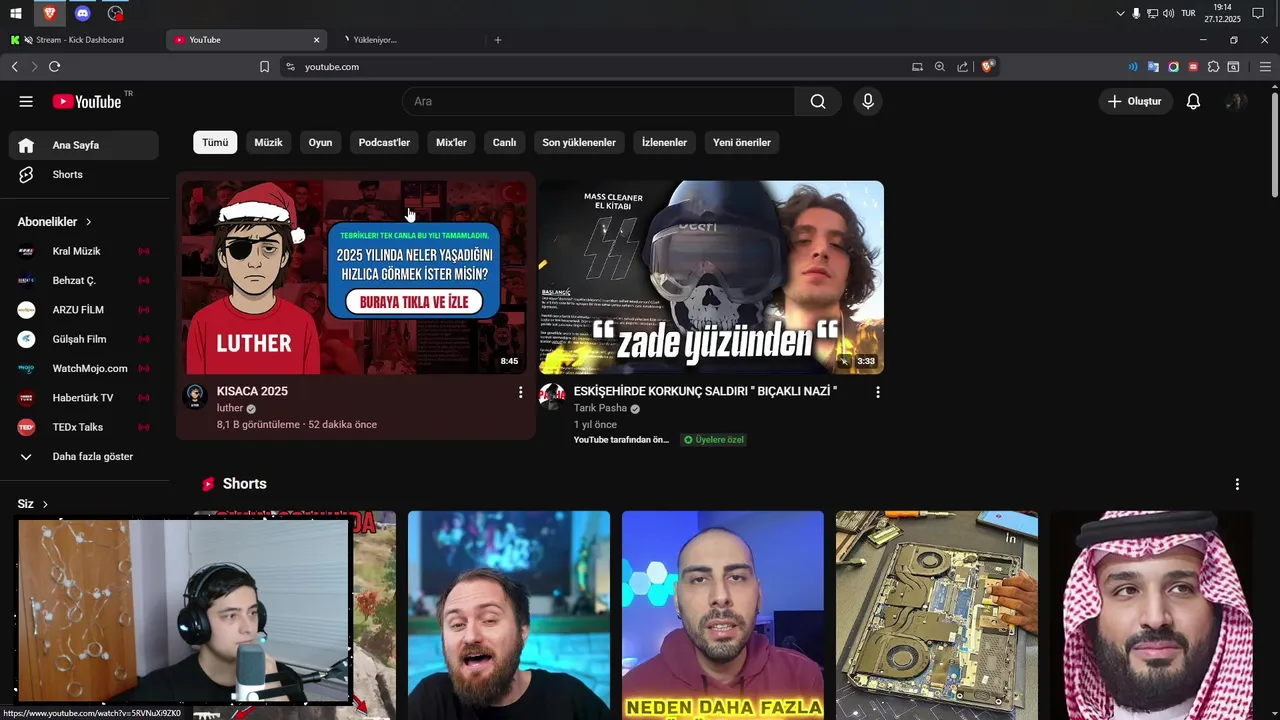Reload the page in browser toolbar
This screenshot has height=720, width=1280.
coord(54,67)
